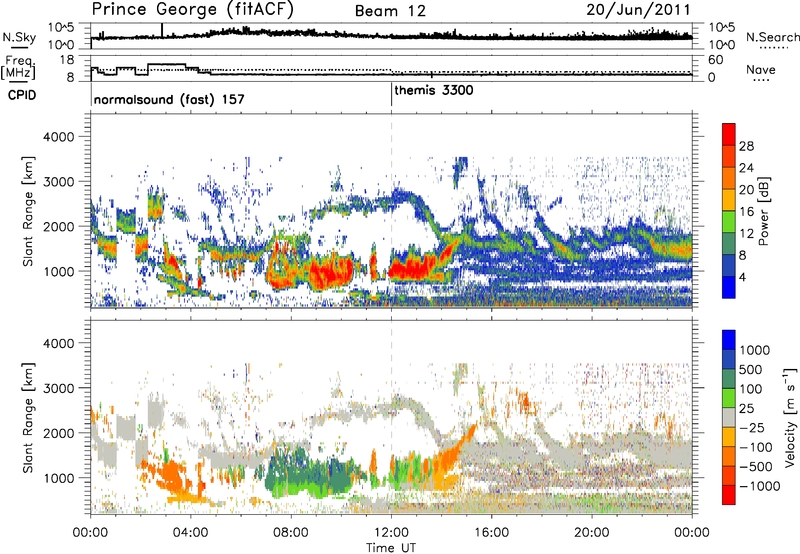Pick the top red segment of the power color bar
The width and height of the screenshot is (800, 554).
point(729,134)
